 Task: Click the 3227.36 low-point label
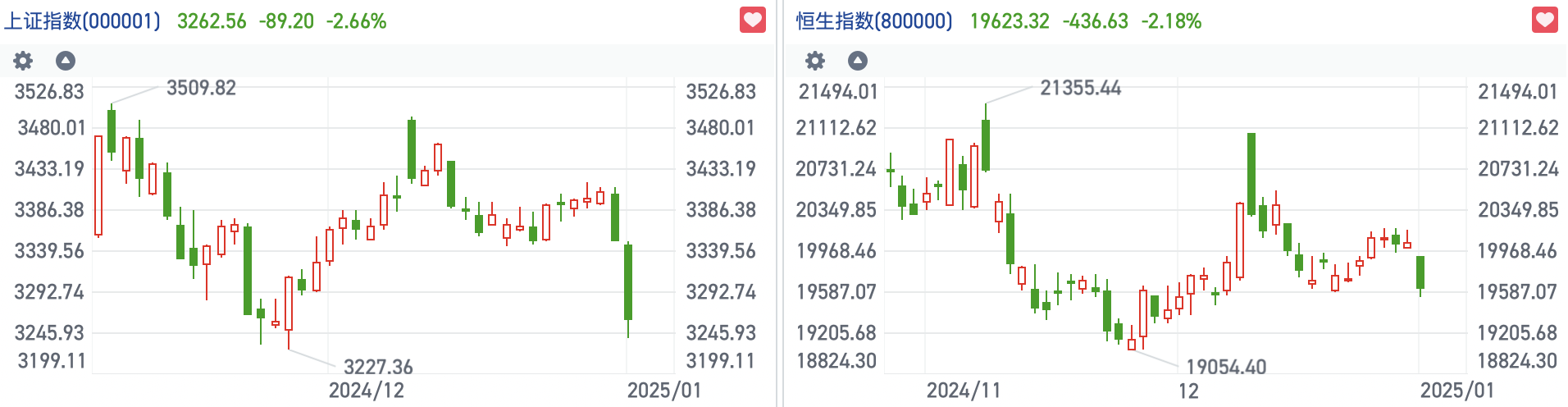click(x=378, y=367)
